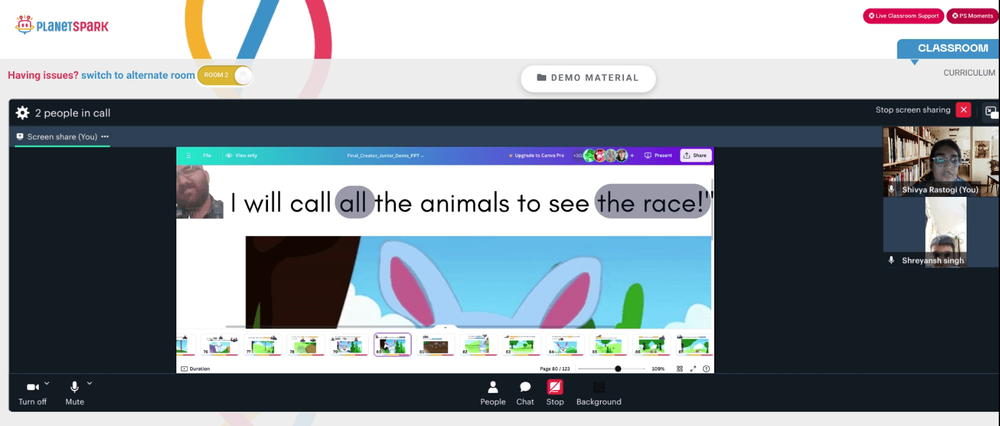The image size is (1000, 426).
Task: Enter Canva fullscreen mode icon
Action: [693, 369]
